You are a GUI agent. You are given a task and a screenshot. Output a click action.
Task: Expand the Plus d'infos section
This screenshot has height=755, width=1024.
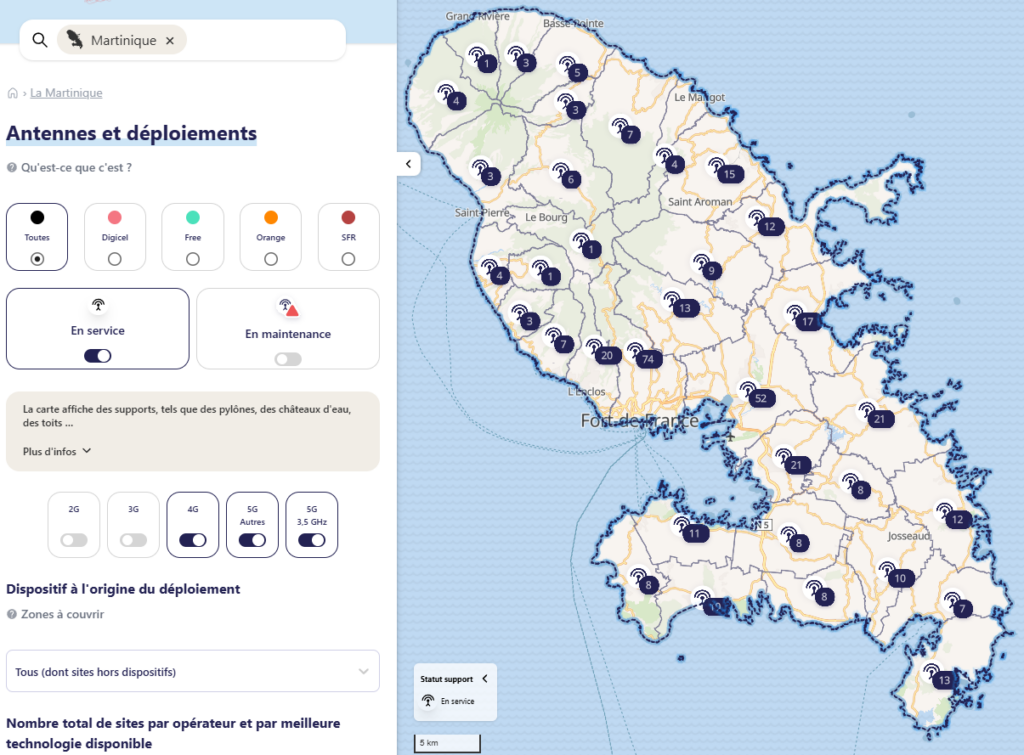(57, 451)
